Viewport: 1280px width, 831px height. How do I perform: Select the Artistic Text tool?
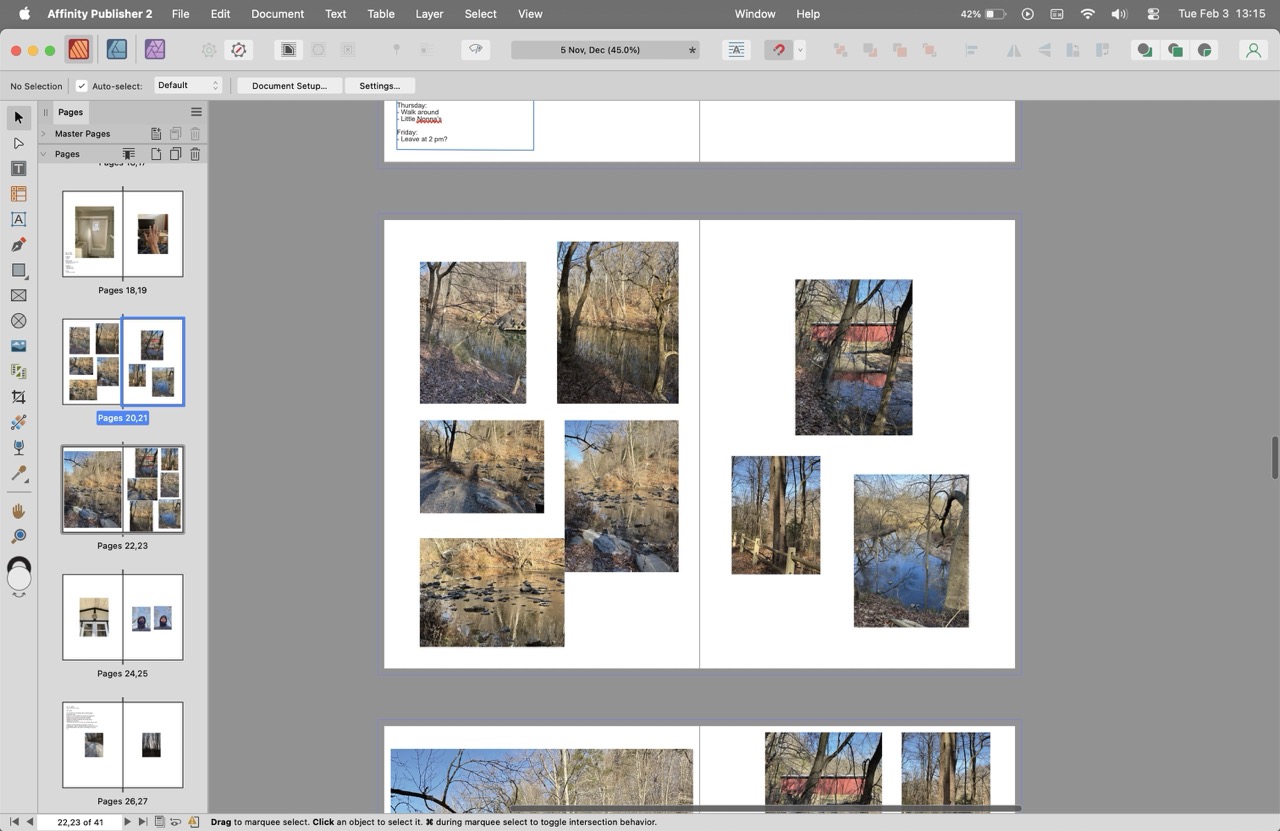(x=18, y=219)
